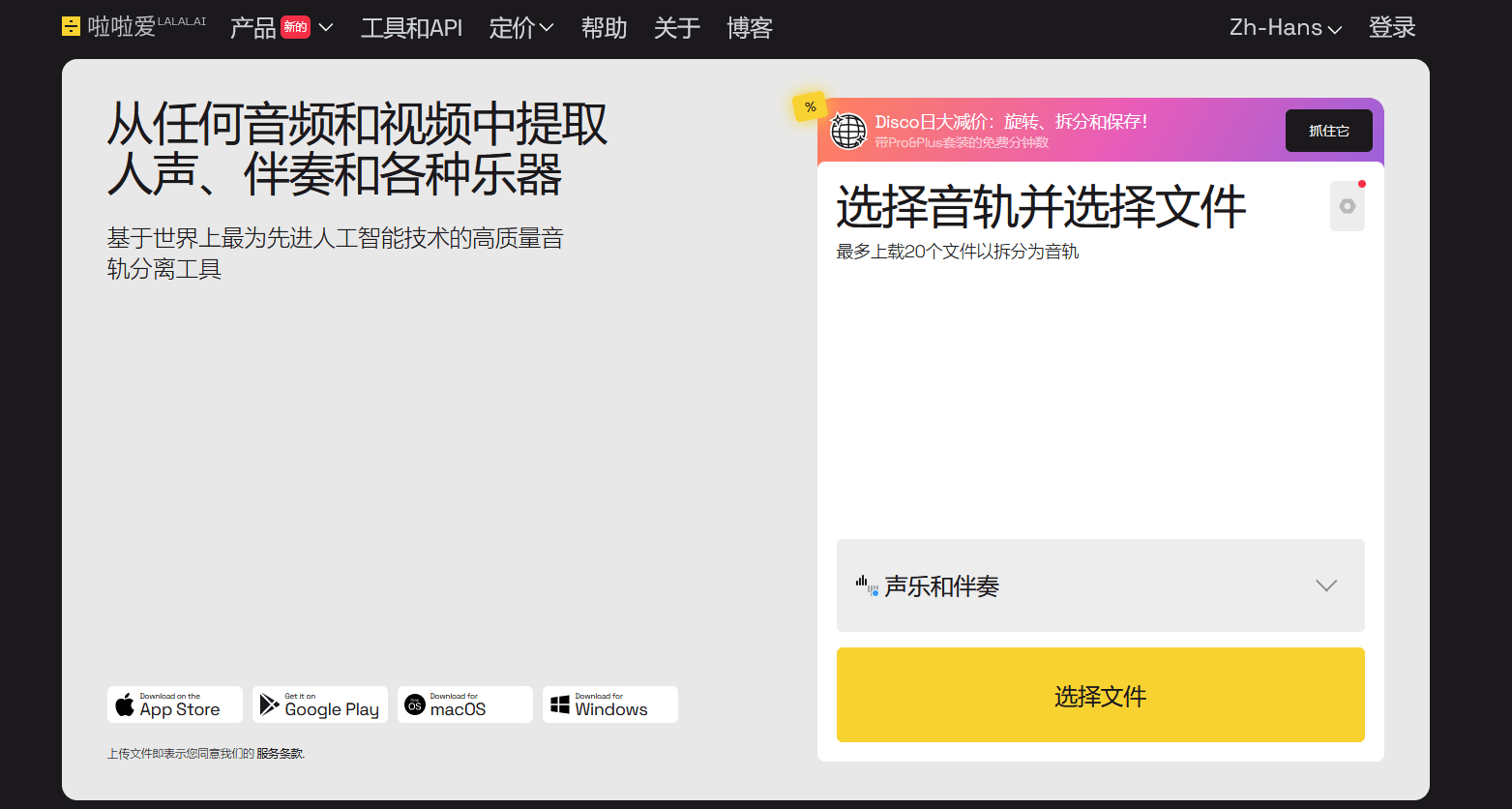
Task: Visit the 博客 blog link
Action: pos(750,28)
